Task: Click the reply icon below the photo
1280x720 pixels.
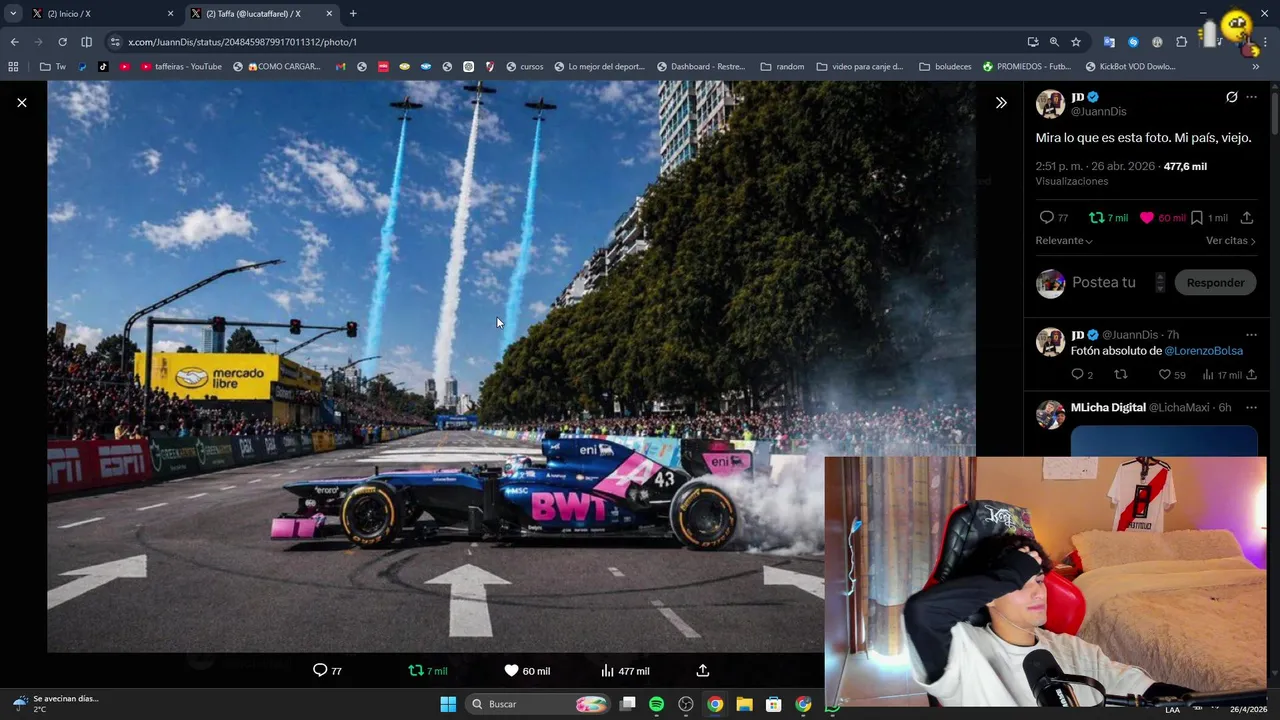Action: [320, 670]
